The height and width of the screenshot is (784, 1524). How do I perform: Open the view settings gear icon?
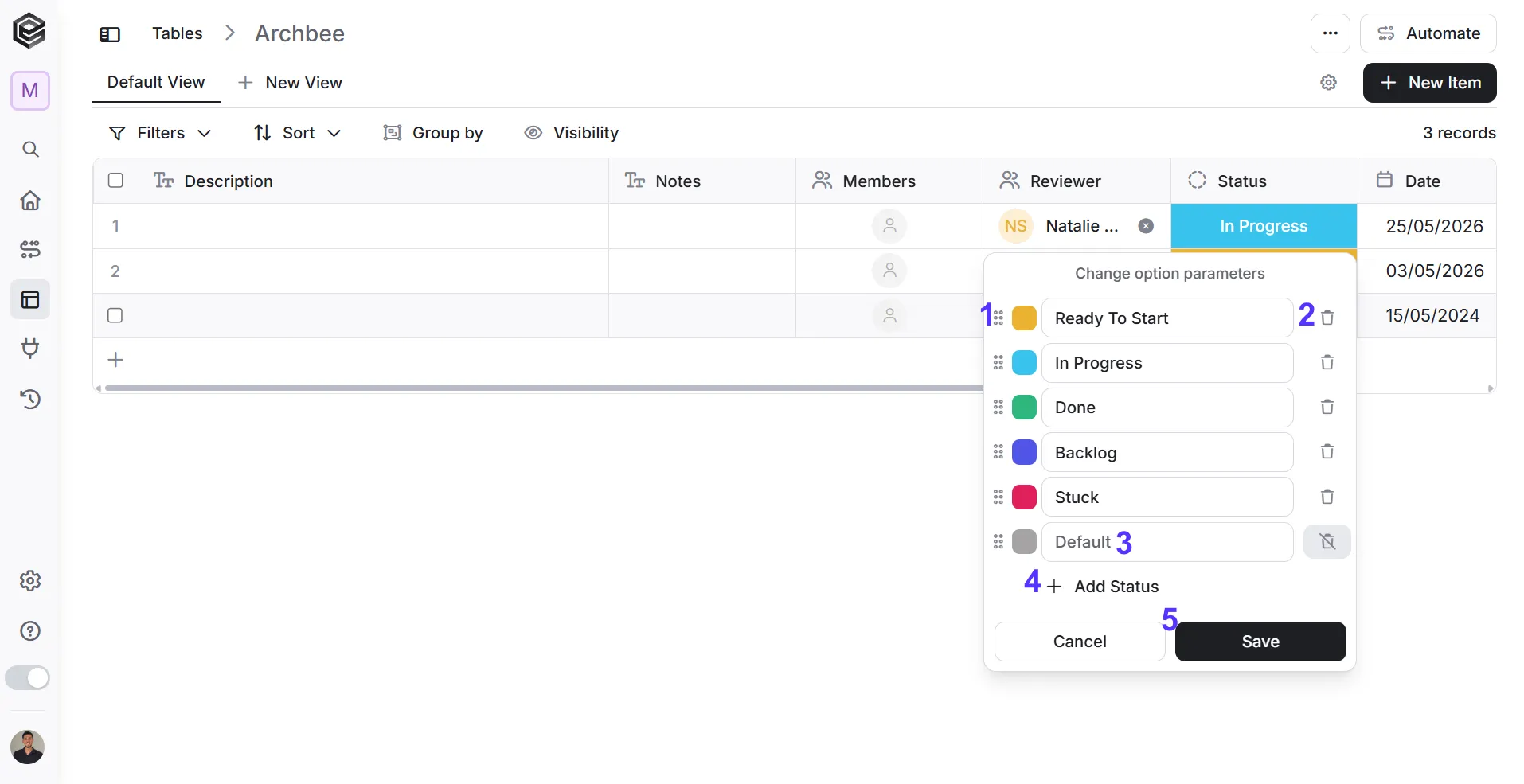1328,83
